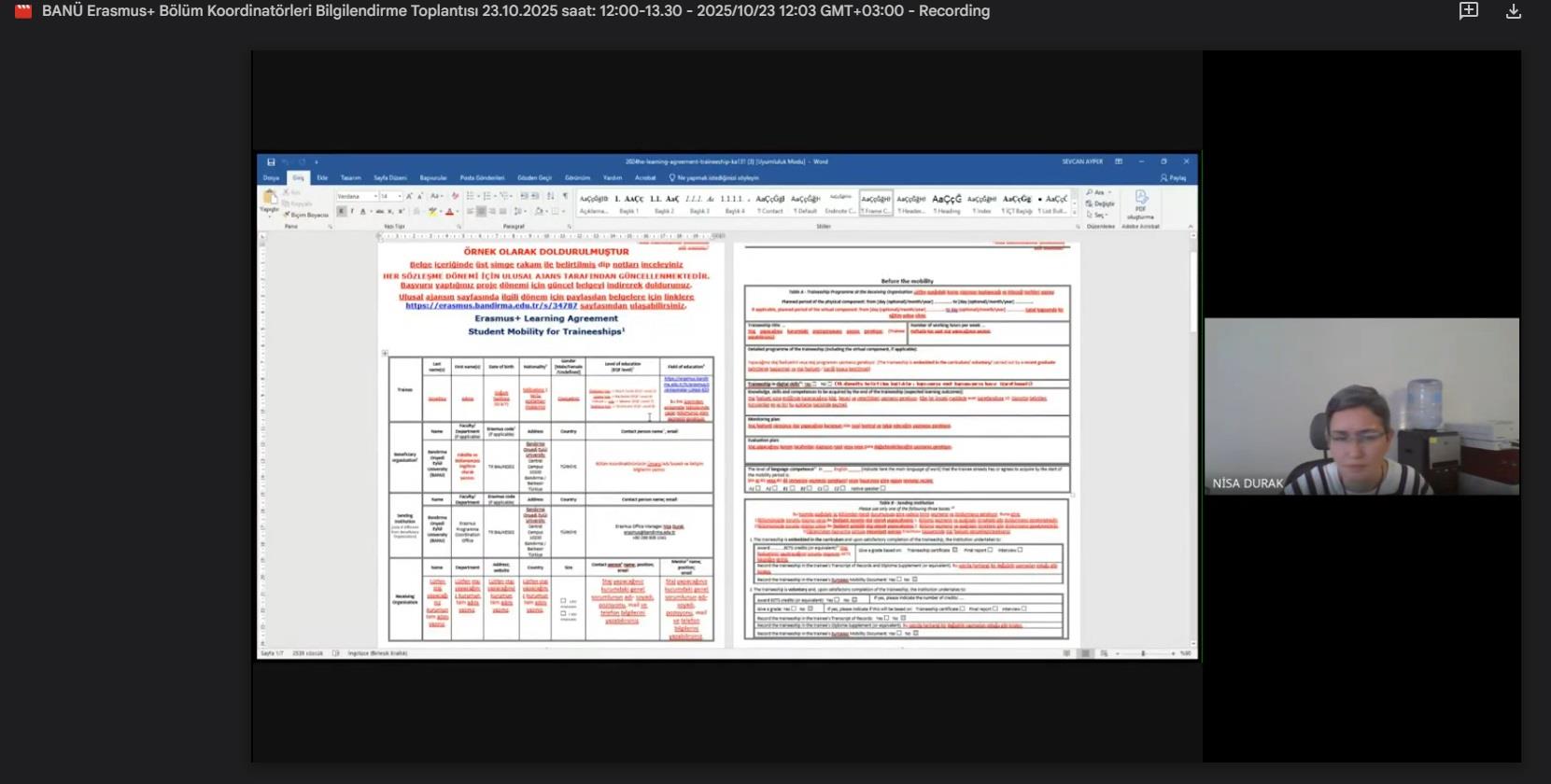The image size is (1551, 784).
Task: Tick the 'Interview' checkbox in Table B
Action: click(x=1020, y=550)
